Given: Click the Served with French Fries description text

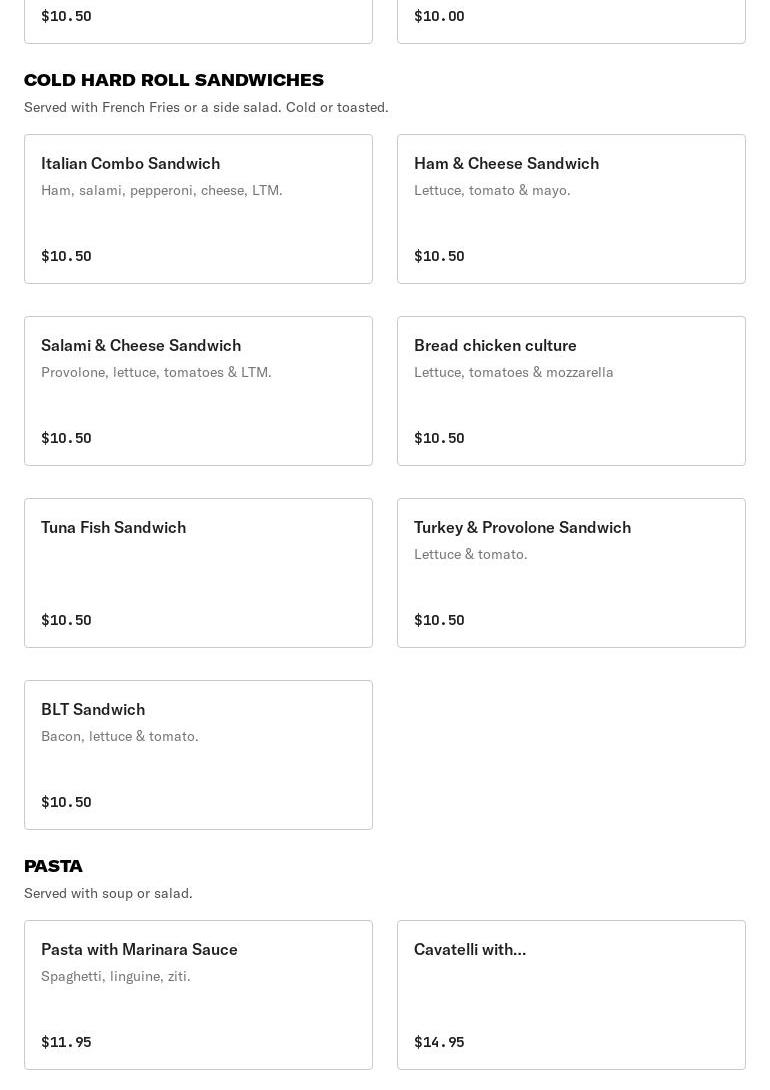Looking at the screenshot, I should coord(206,107).
